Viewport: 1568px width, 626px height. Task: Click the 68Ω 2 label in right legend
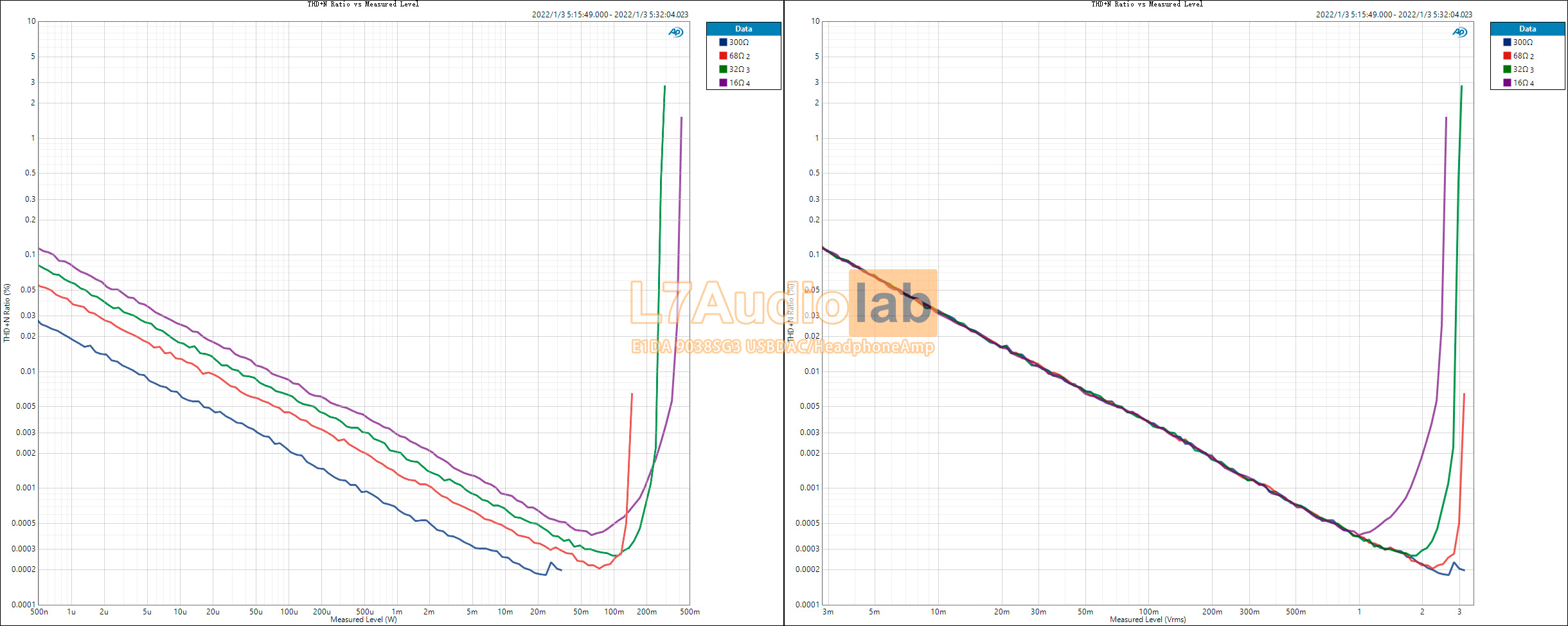[1524, 56]
